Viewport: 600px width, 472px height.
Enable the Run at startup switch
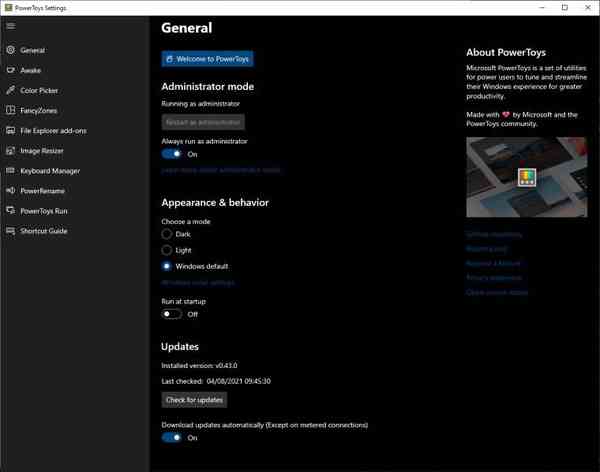pyautogui.click(x=172, y=314)
